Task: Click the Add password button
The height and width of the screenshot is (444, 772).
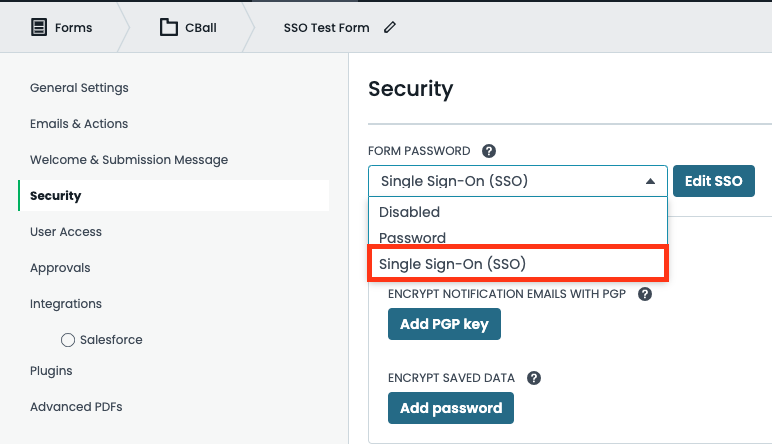Action: (x=451, y=408)
